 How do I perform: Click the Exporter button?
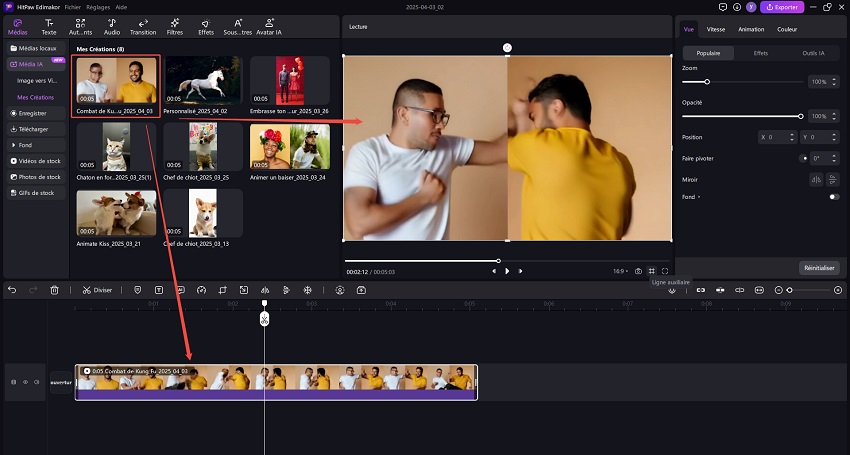782,7
